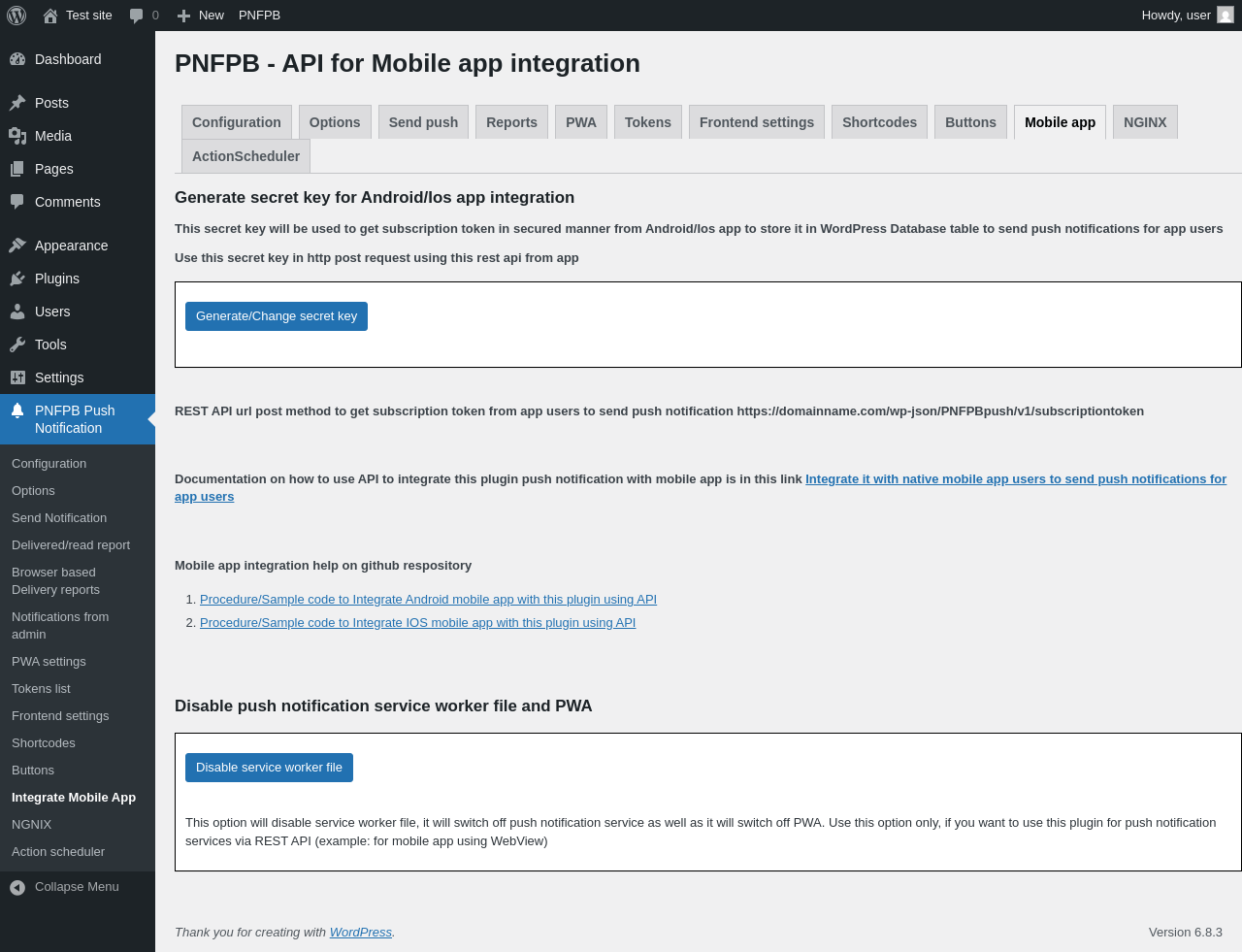Select Tokens list in the sidebar submenu
This screenshot has height=952, width=1242.
coord(41,689)
